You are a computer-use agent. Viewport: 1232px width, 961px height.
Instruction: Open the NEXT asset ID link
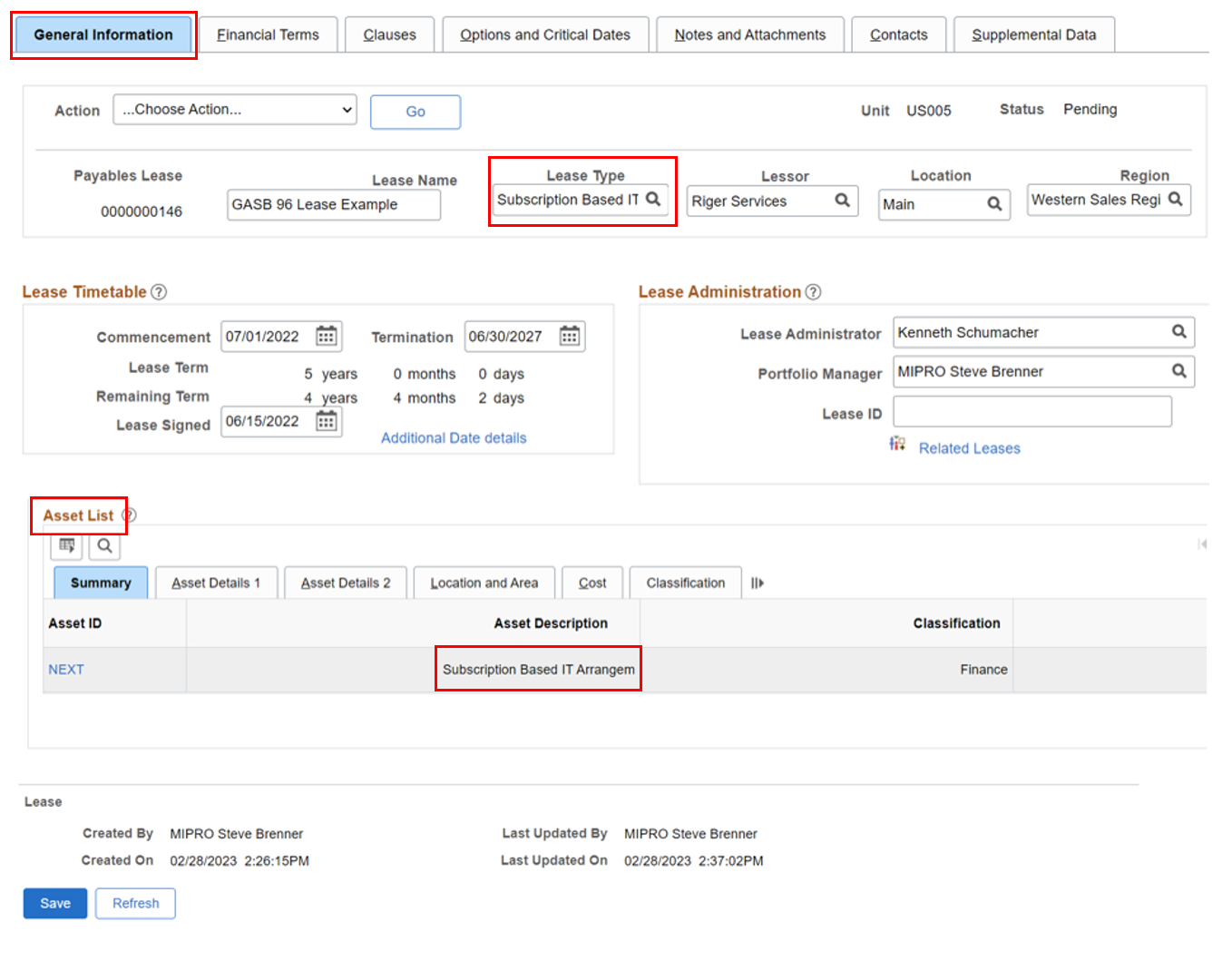tap(66, 670)
